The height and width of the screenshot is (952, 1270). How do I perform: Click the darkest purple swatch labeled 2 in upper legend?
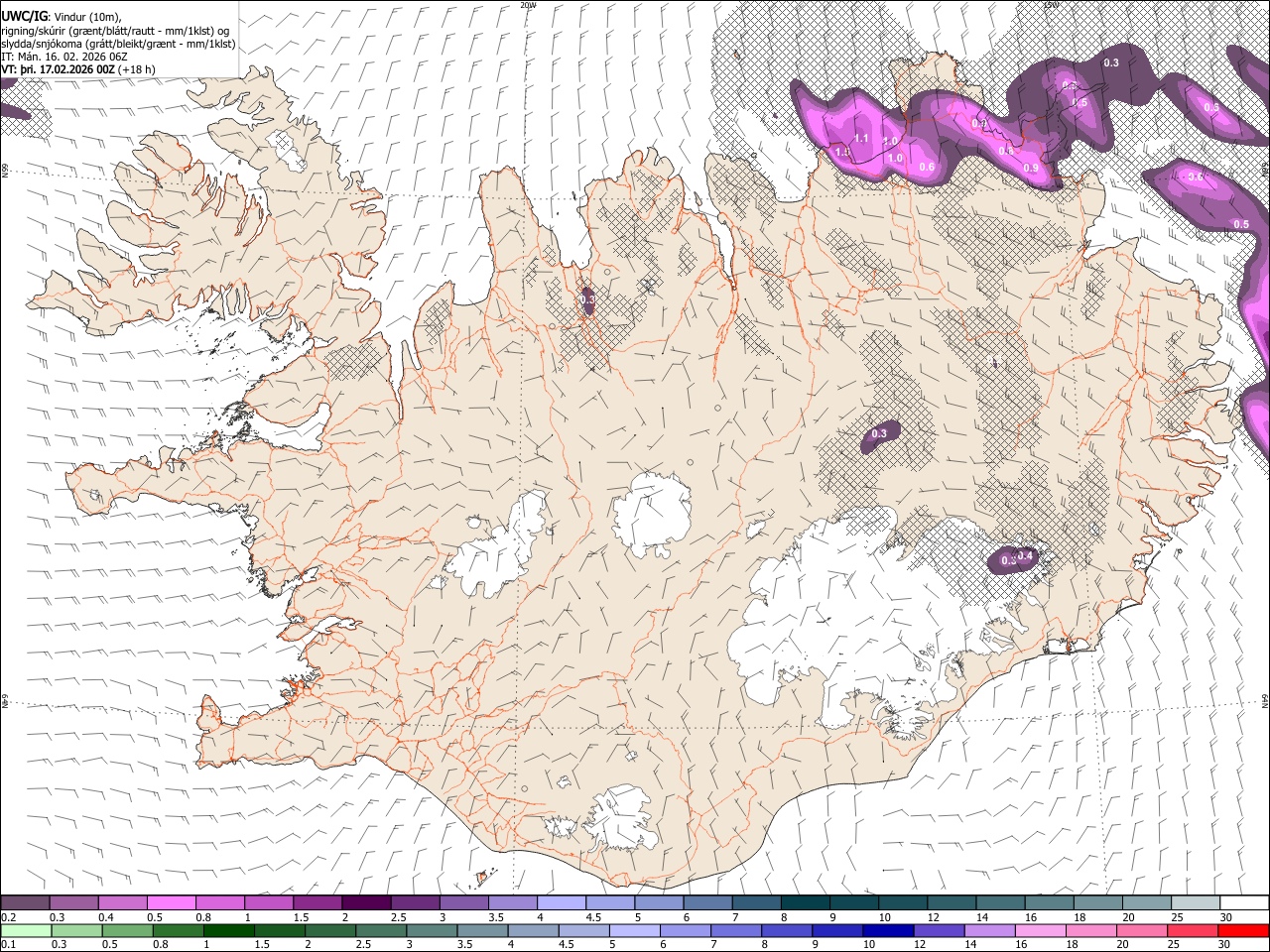pyautogui.click(x=365, y=902)
